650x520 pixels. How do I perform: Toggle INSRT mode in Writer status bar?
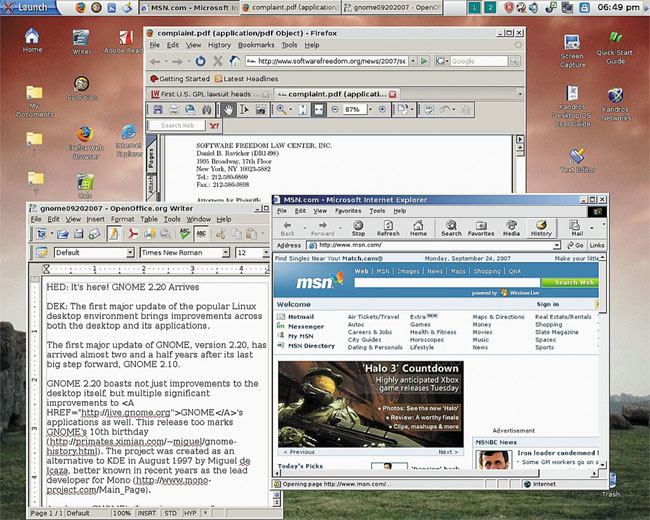146,513
